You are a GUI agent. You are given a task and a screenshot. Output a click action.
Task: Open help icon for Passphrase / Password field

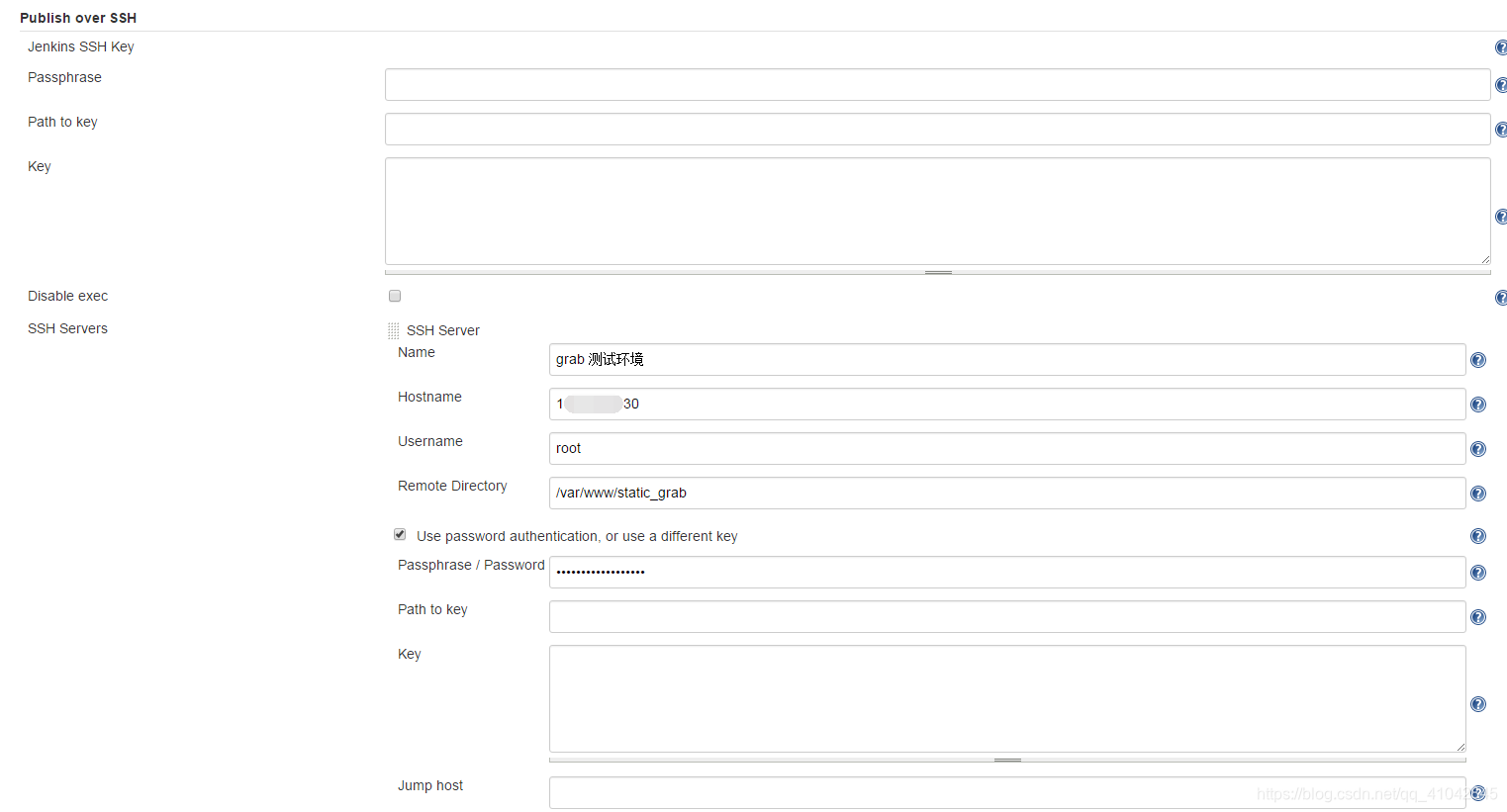click(x=1478, y=573)
